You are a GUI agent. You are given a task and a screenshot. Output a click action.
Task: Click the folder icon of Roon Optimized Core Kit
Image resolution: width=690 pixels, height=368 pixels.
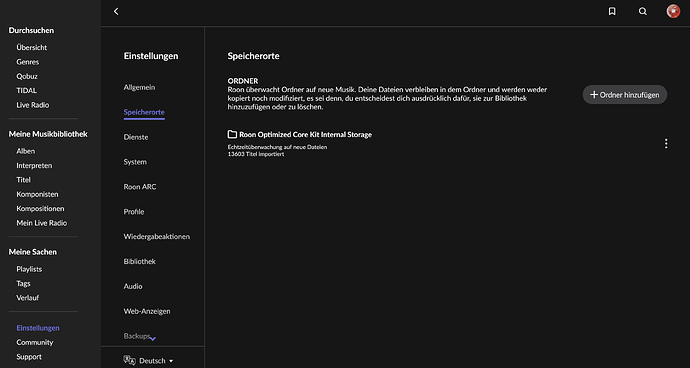click(x=232, y=134)
